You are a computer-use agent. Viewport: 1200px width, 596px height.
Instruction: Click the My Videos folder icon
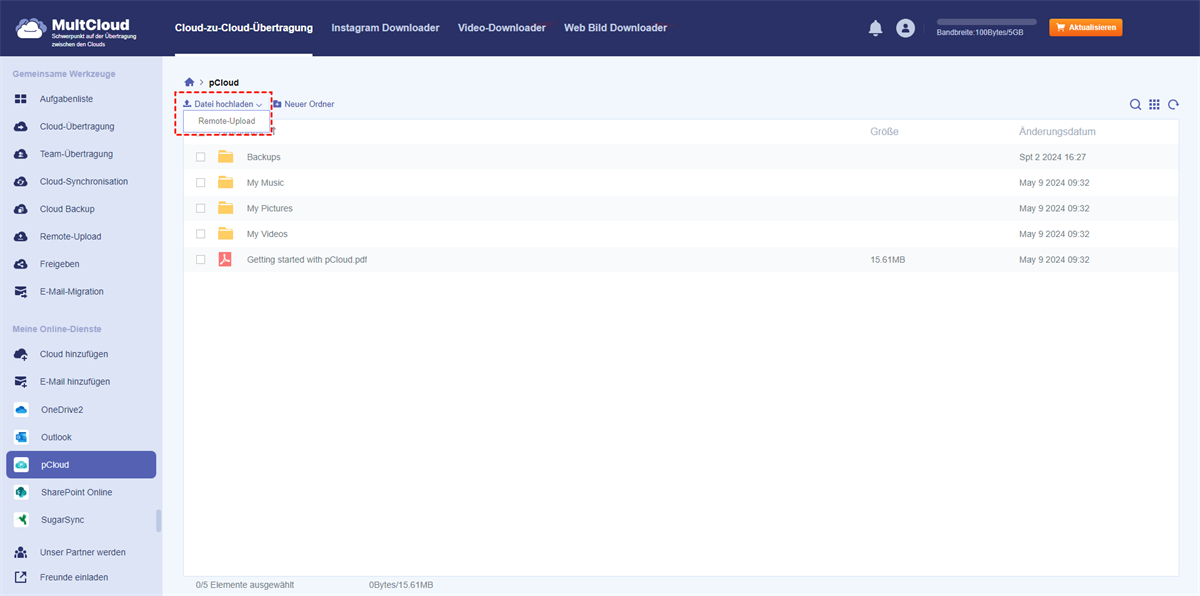click(226, 234)
